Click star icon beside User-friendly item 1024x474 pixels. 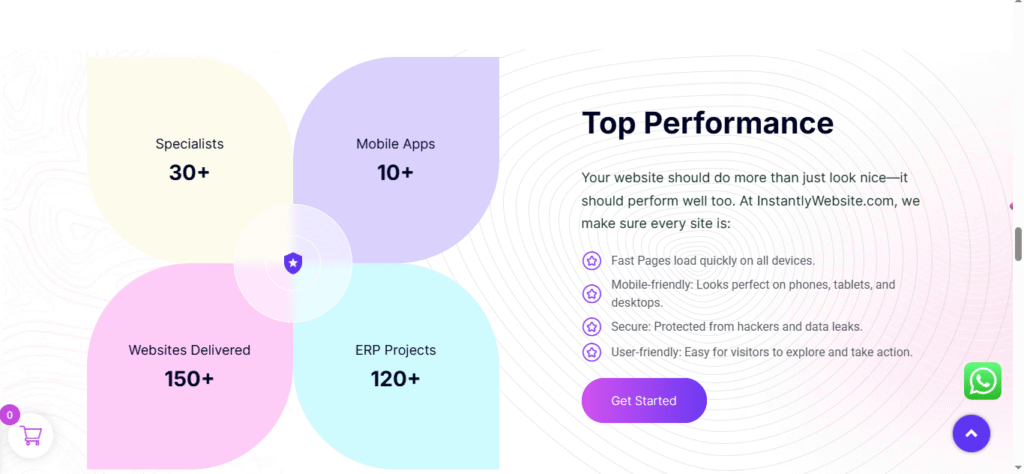pos(591,352)
